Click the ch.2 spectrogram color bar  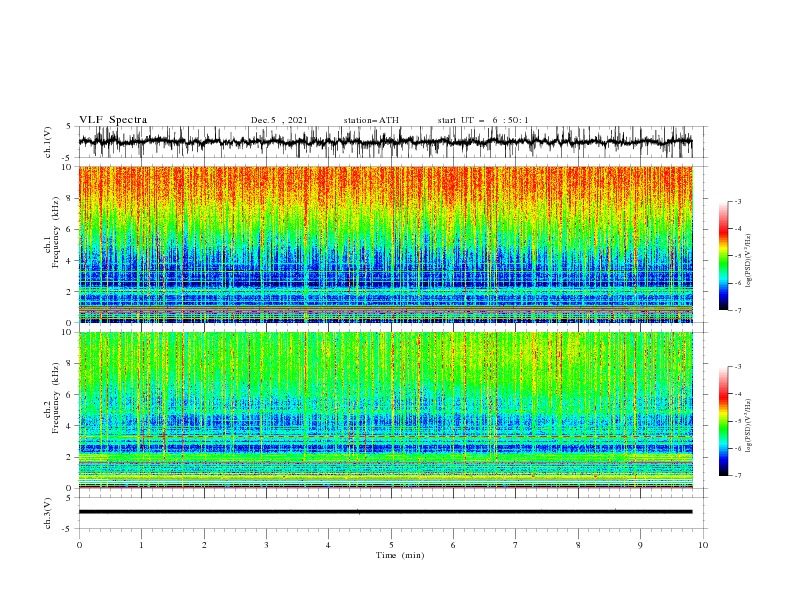pos(723,421)
